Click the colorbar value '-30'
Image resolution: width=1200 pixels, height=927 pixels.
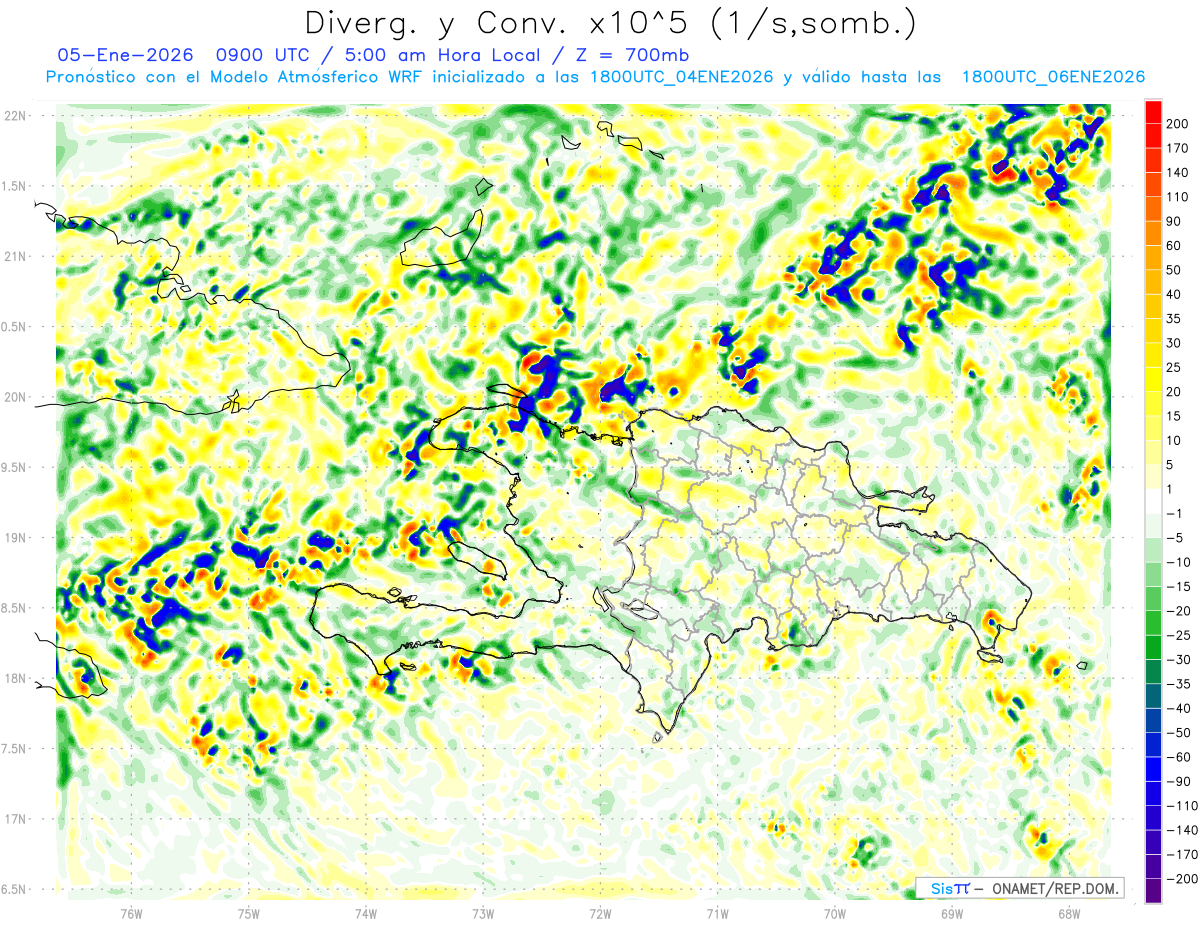click(1181, 659)
